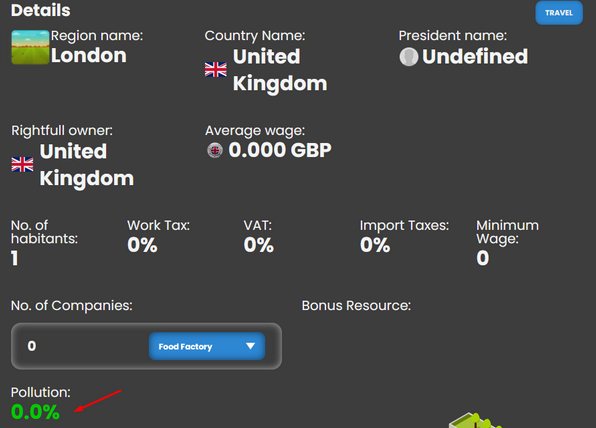596x428 pixels.
Task: Click the Import Taxes 0% value
Action: (375, 245)
